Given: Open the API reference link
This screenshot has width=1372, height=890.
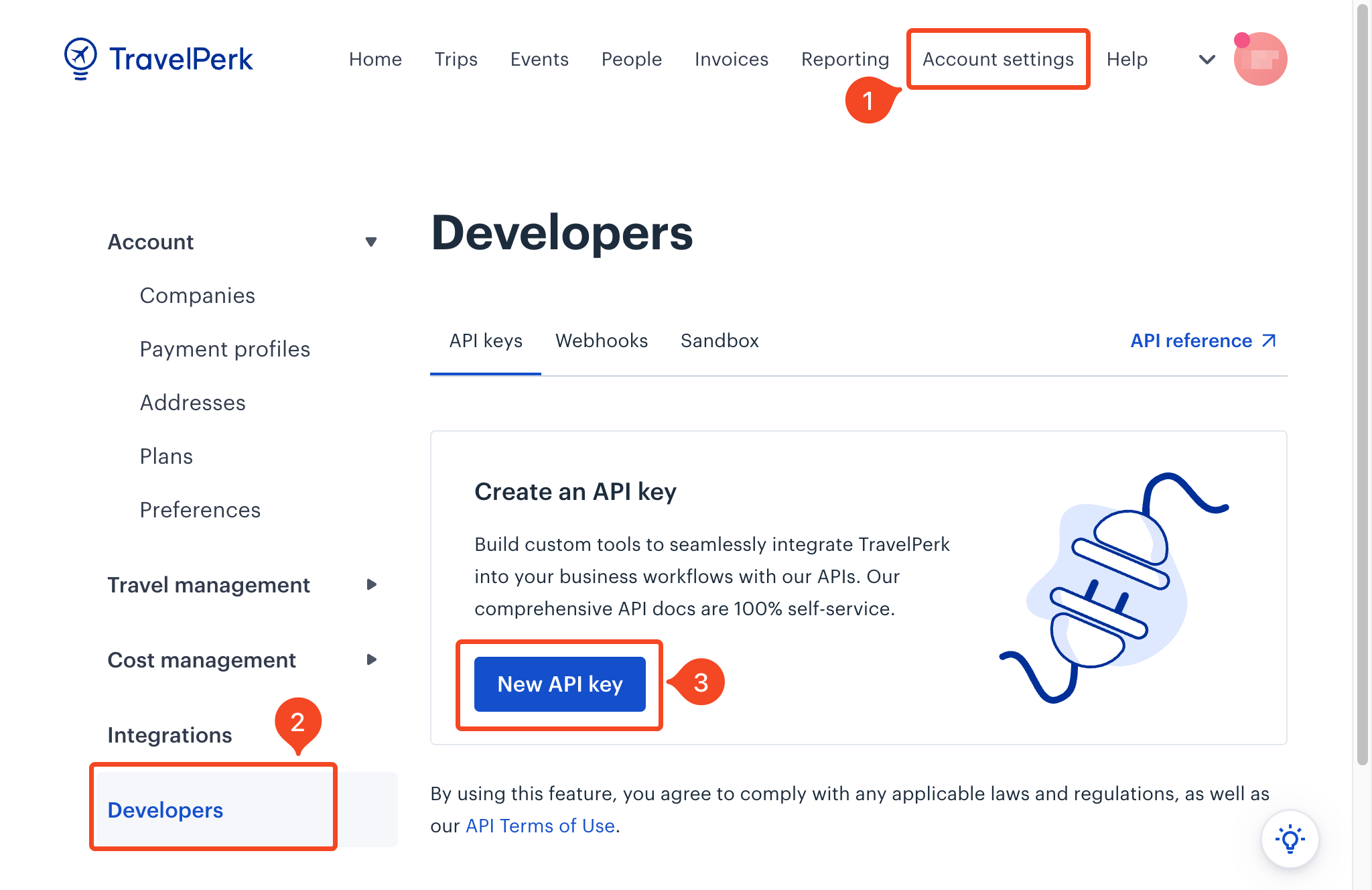Looking at the screenshot, I should (1203, 341).
